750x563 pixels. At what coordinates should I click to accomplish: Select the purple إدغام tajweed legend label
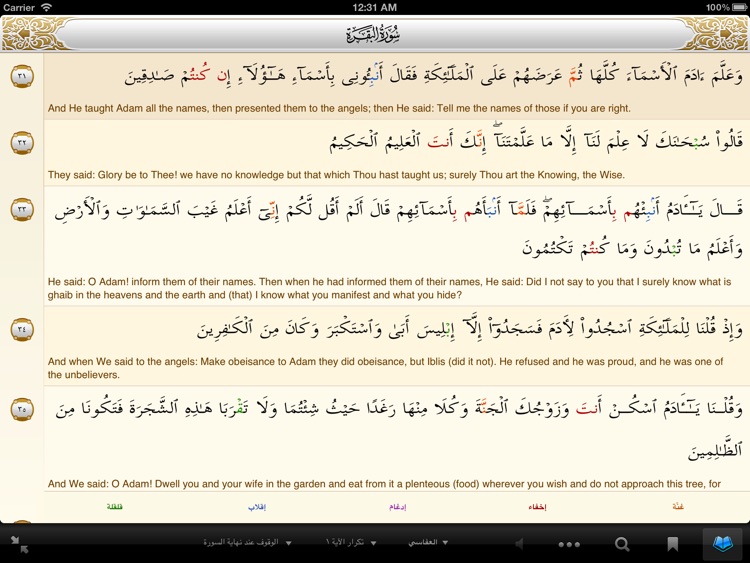pyautogui.click(x=397, y=507)
